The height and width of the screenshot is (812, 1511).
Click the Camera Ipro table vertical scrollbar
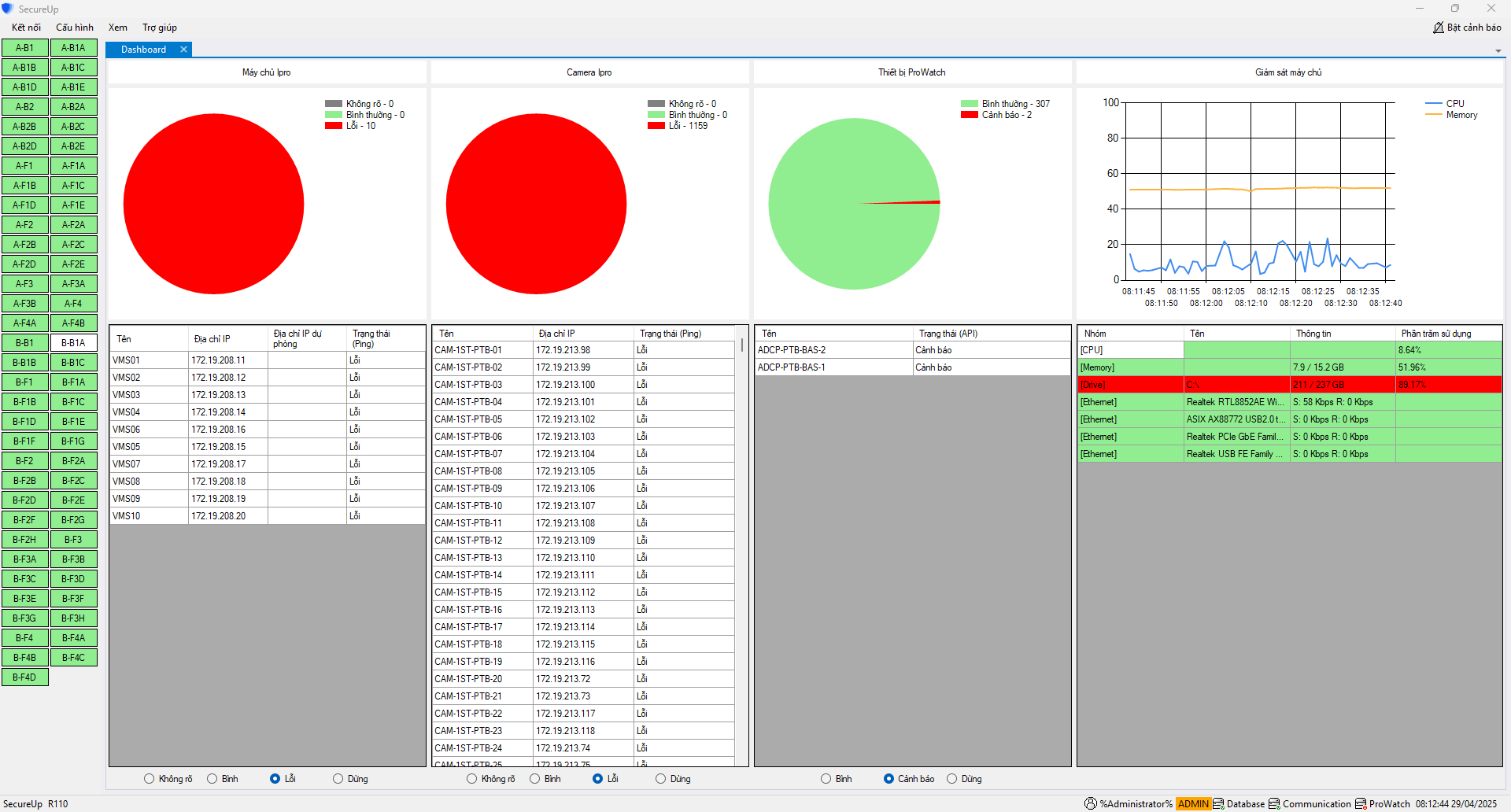742,346
